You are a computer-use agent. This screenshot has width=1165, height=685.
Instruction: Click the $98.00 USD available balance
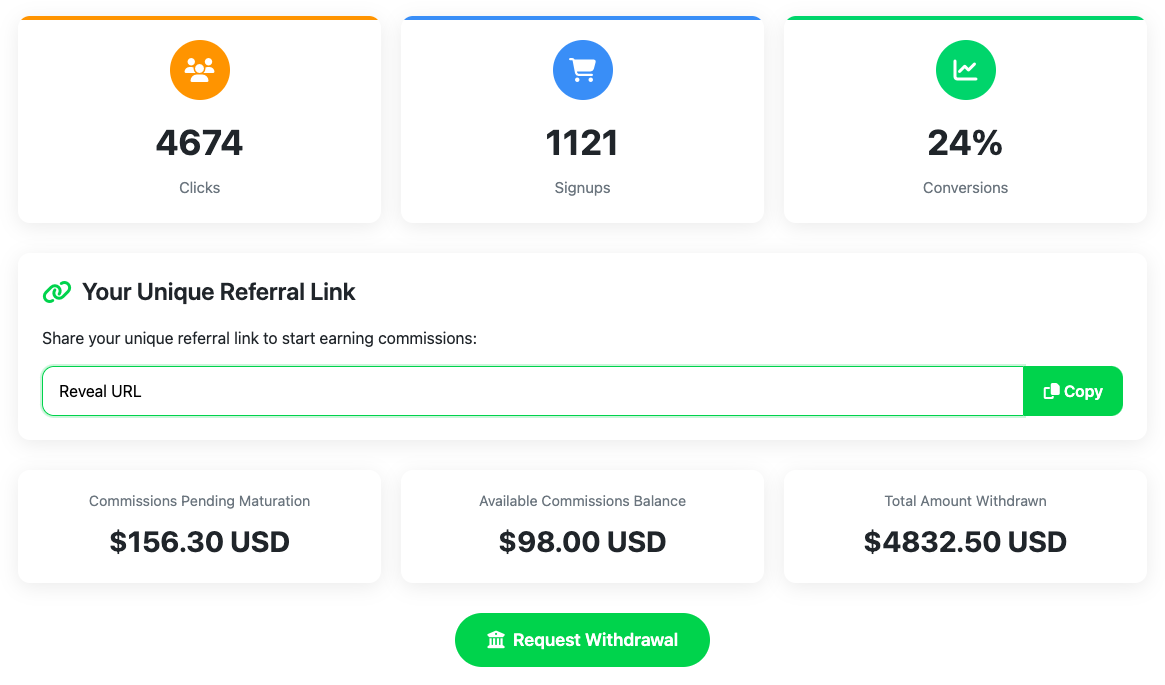click(x=582, y=542)
